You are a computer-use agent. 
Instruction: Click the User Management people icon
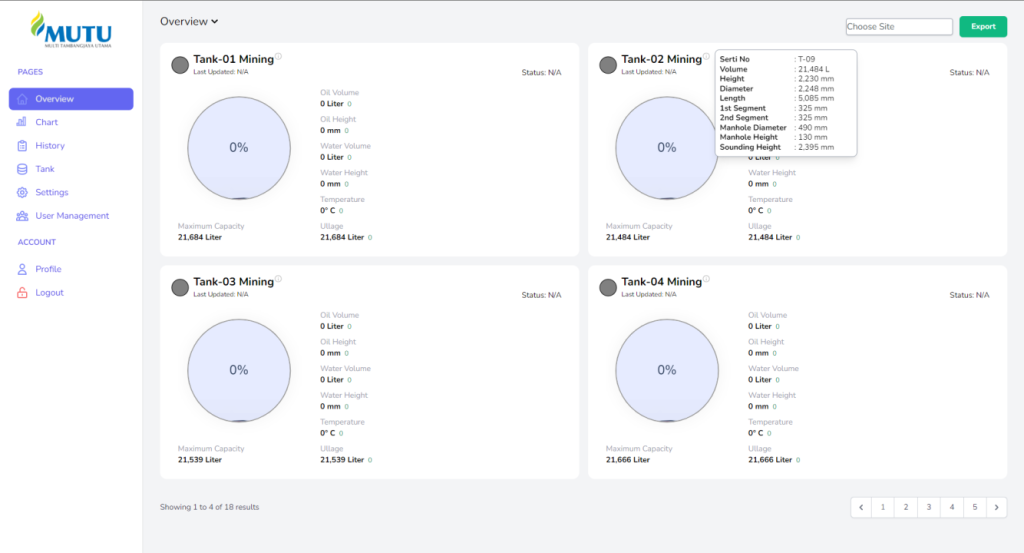coord(23,216)
